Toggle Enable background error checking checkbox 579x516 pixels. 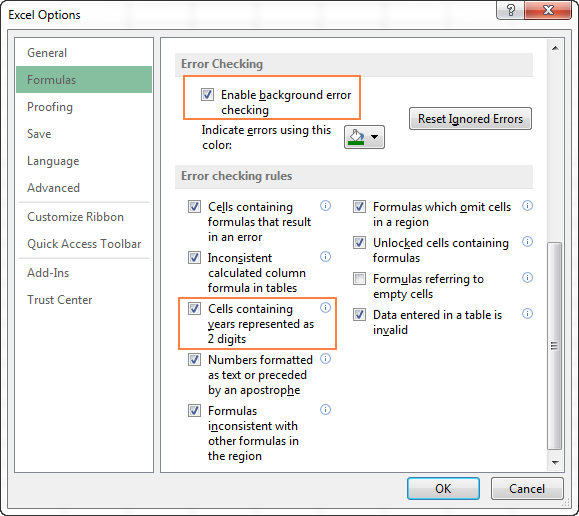pos(207,95)
